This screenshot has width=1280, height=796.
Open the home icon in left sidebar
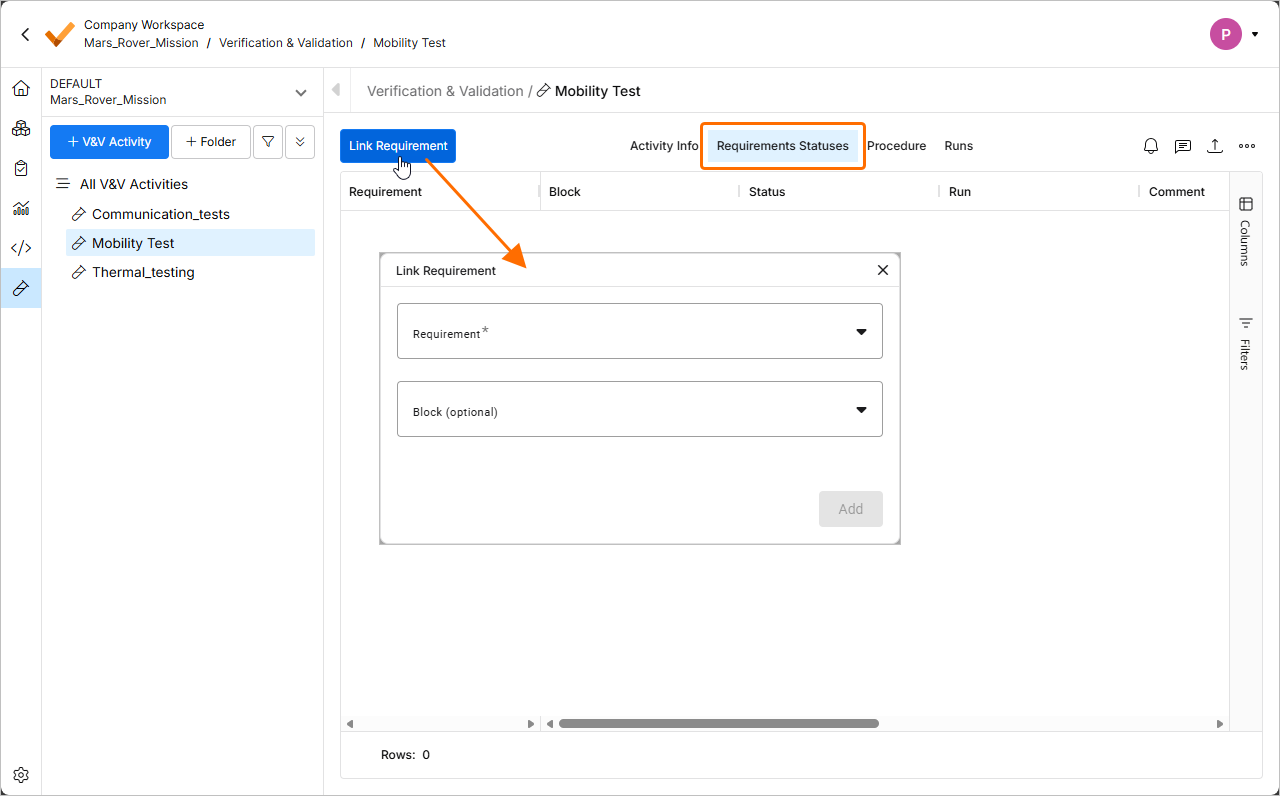pos(21,89)
